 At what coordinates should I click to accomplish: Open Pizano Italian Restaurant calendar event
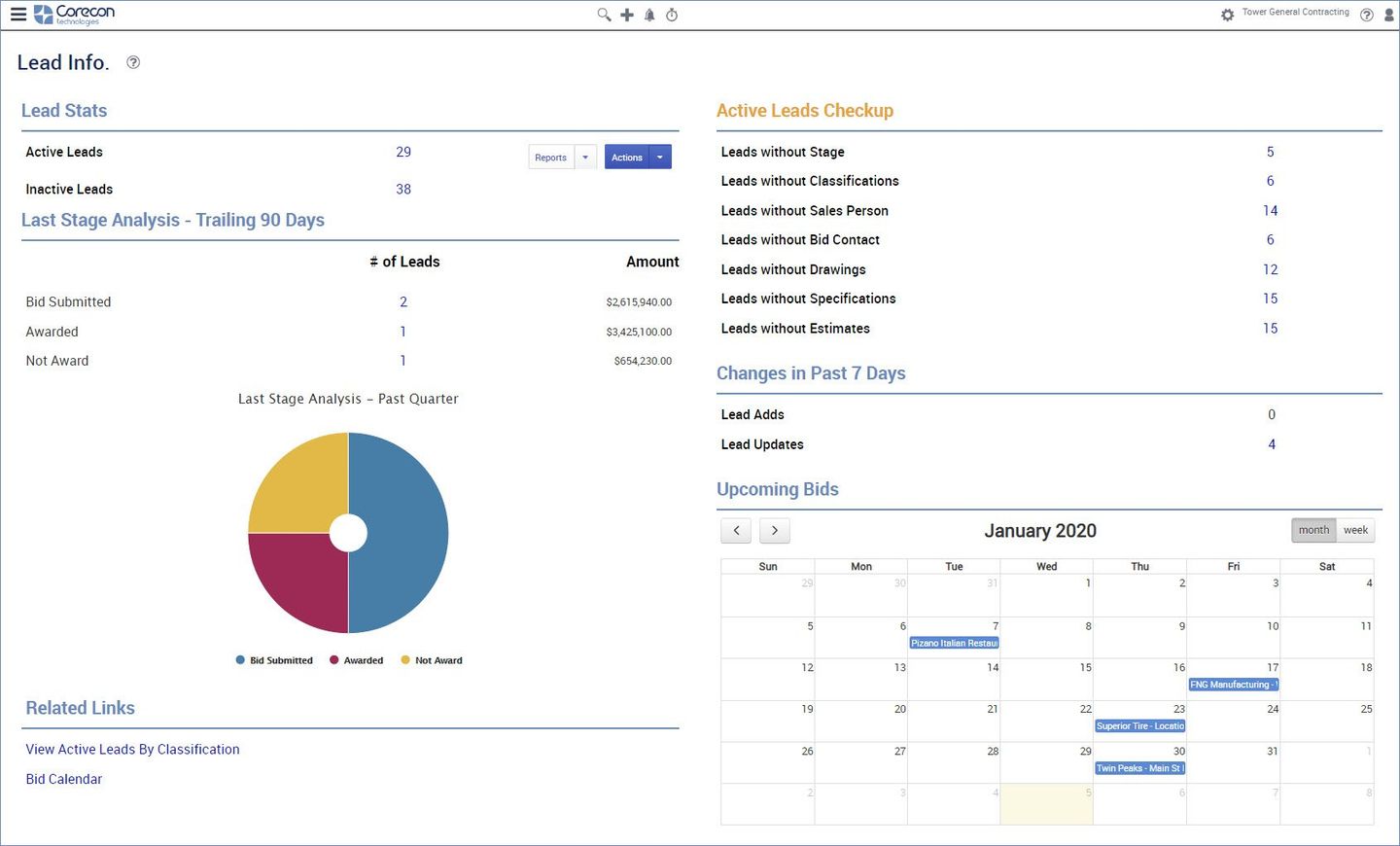click(954, 643)
